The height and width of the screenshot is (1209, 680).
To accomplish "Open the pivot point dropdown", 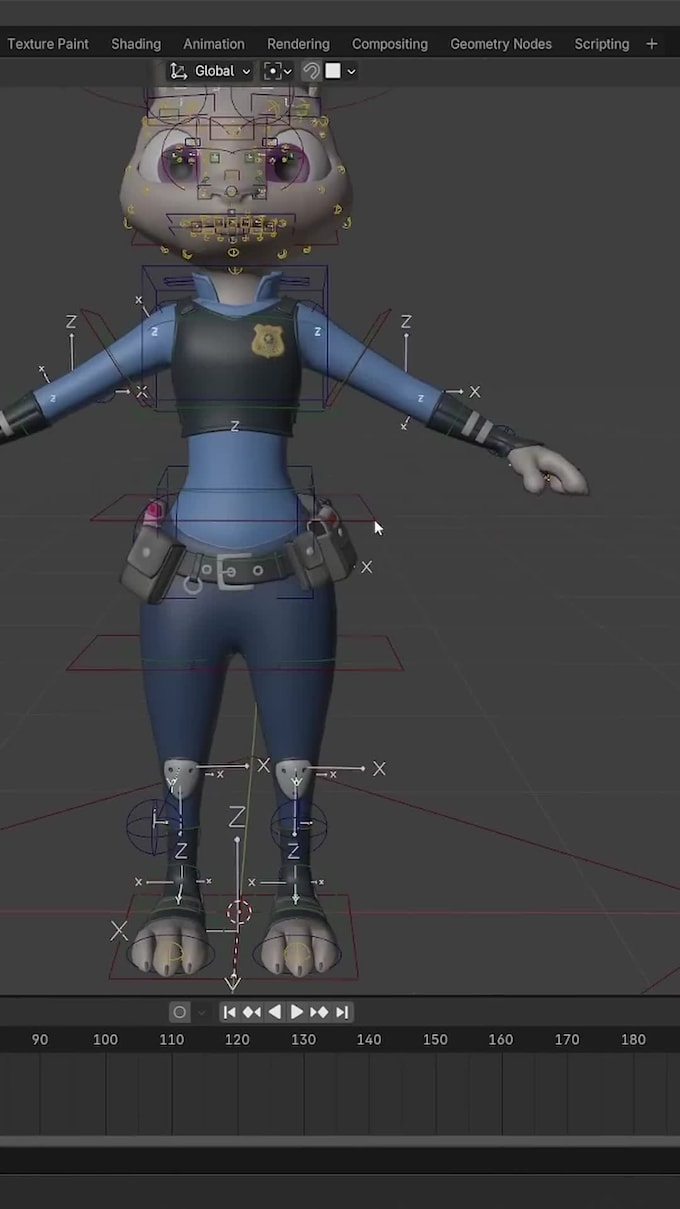I will click(x=277, y=71).
